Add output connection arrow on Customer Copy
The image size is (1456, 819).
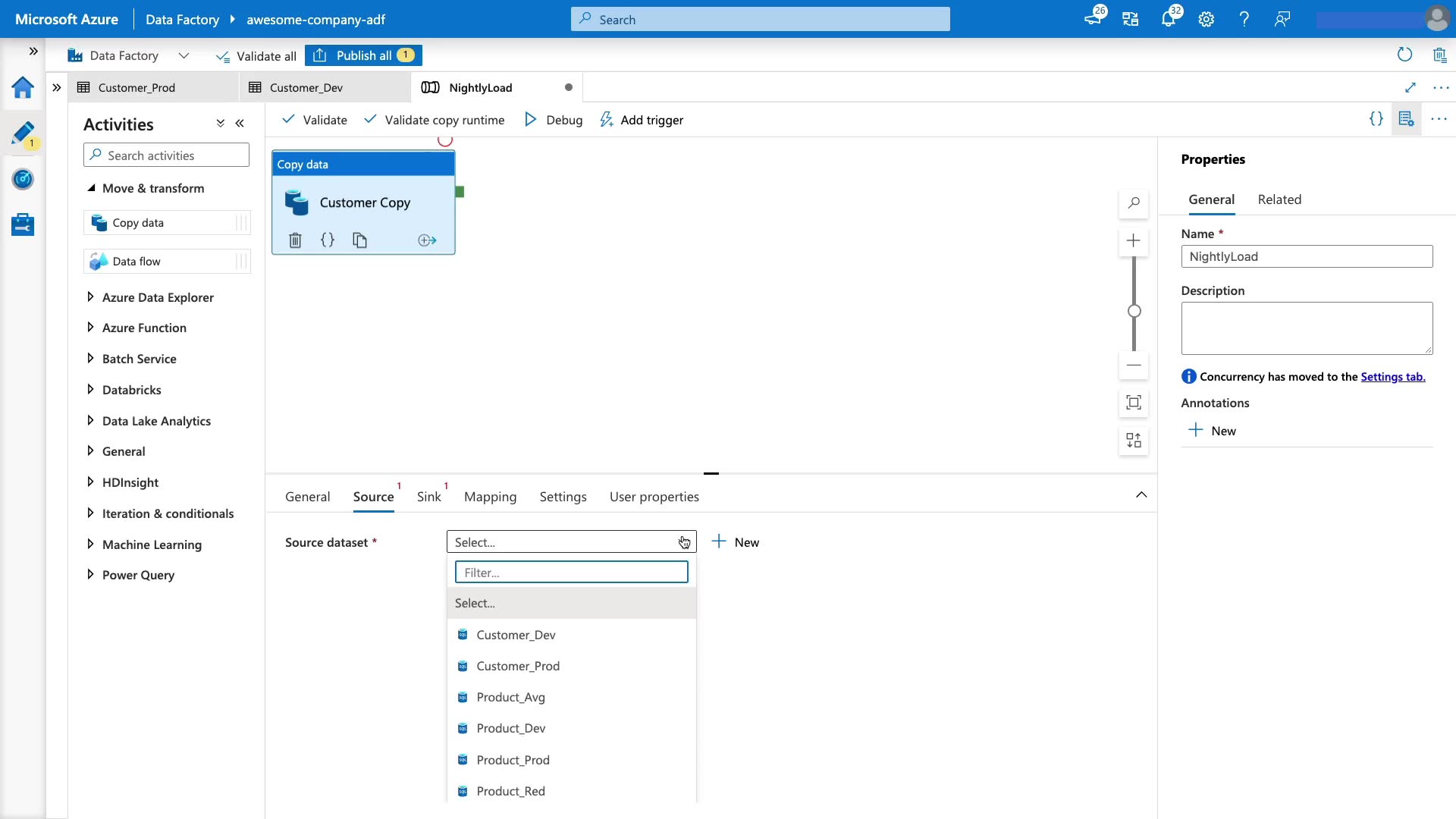[427, 240]
